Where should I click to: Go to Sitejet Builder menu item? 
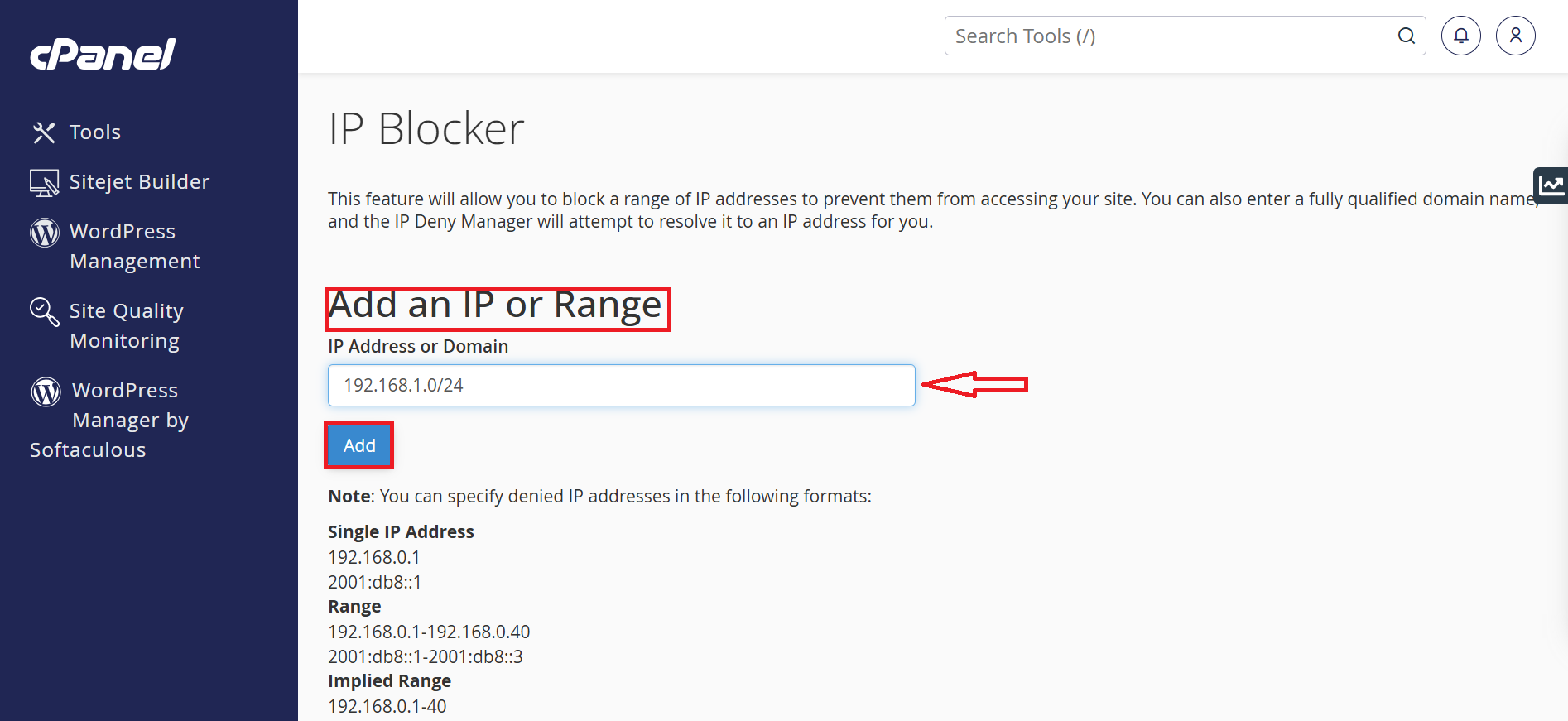[x=139, y=182]
